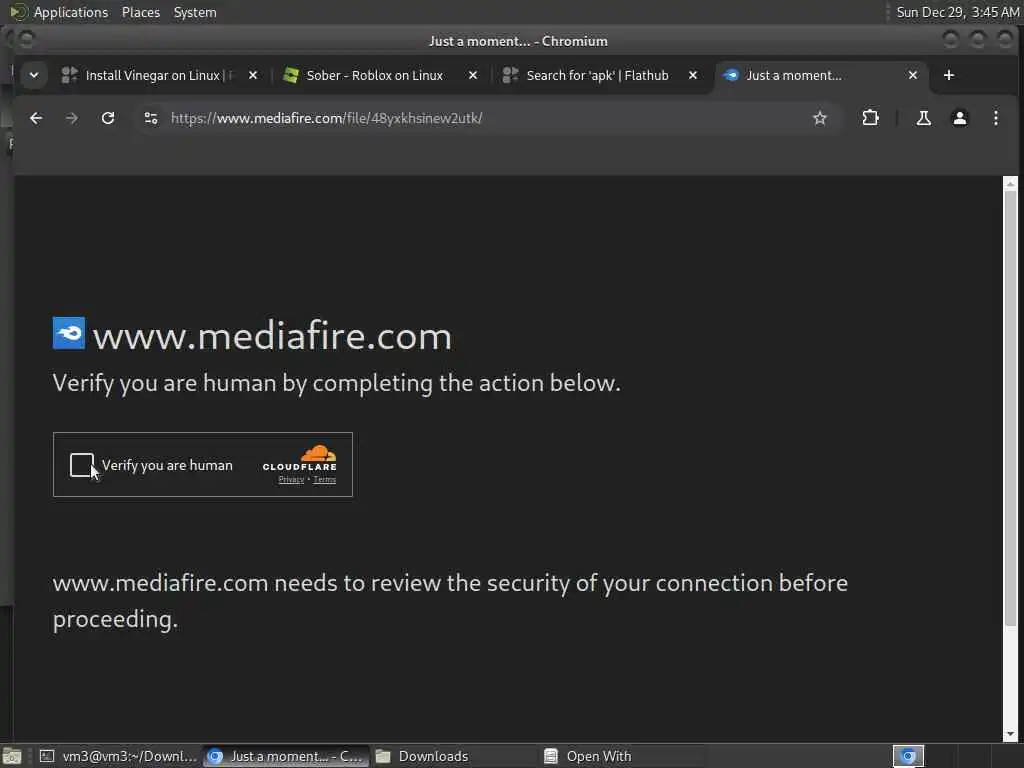Click the browser back arrow
1024x768 pixels.
pos(36,118)
